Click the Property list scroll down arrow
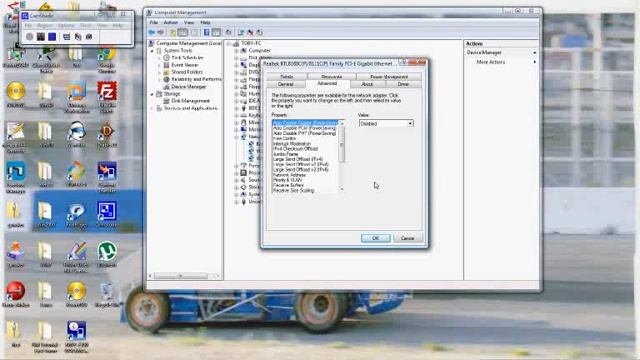Image resolution: width=640 pixels, height=360 pixels. coord(342,189)
